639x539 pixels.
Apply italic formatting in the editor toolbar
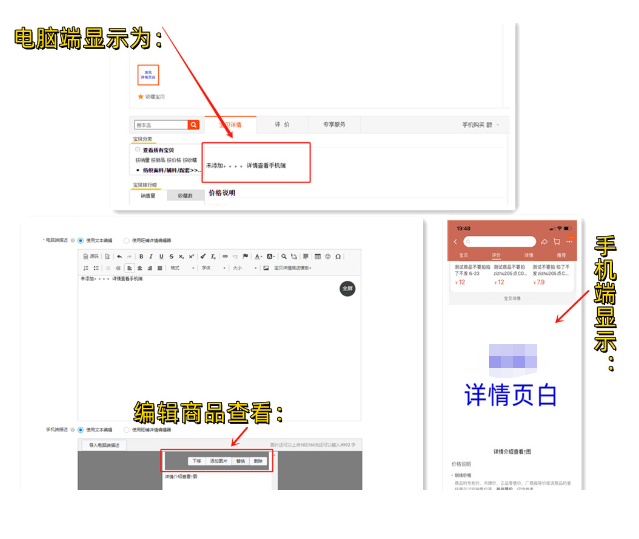point(150,256)
